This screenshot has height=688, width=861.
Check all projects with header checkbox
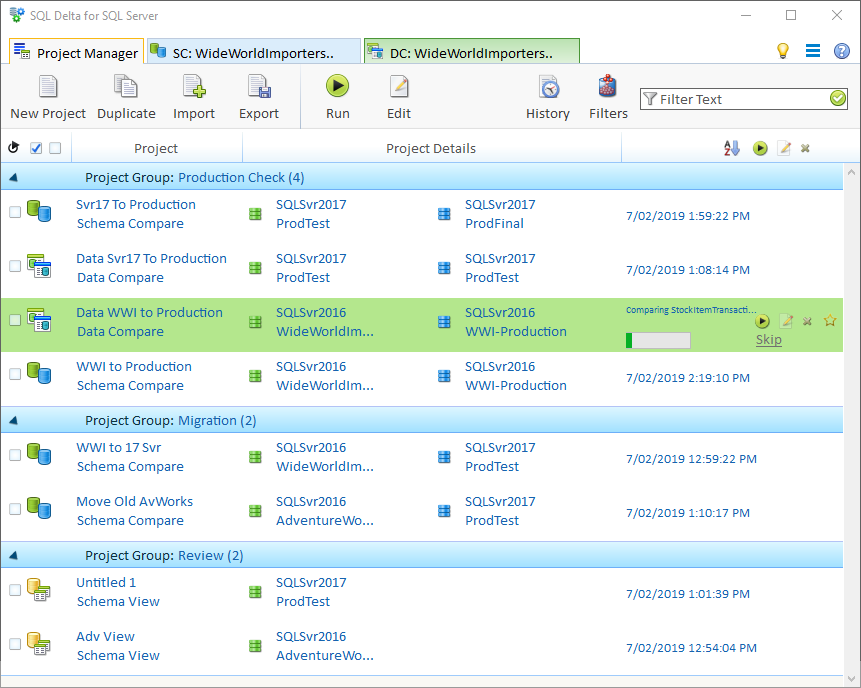pos(36,148)
